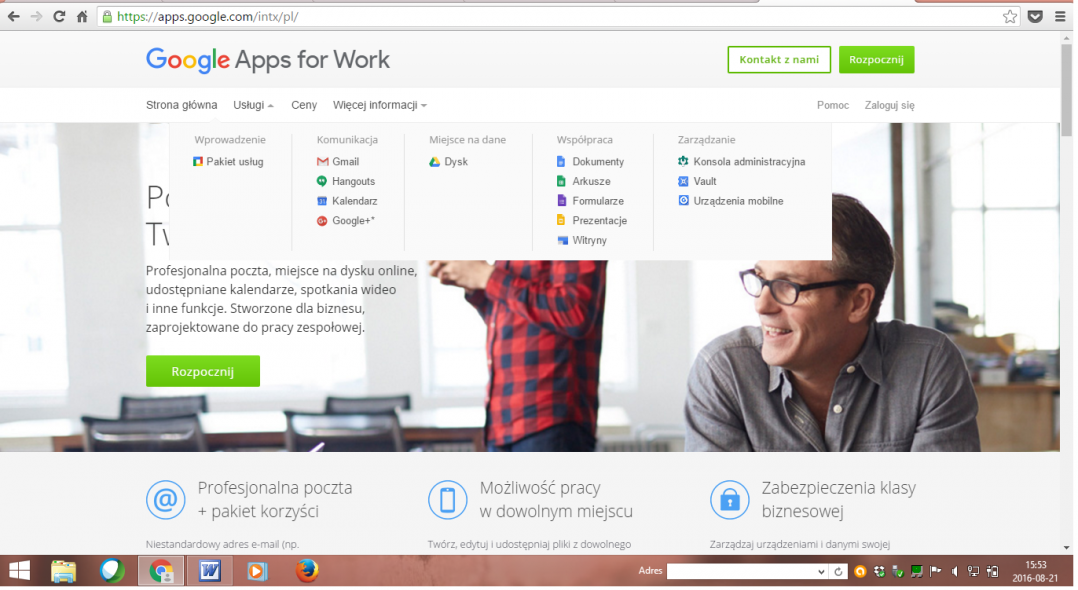Switch to Chrome on the taskbar
1078x590 pixels.
pos(161,571)
